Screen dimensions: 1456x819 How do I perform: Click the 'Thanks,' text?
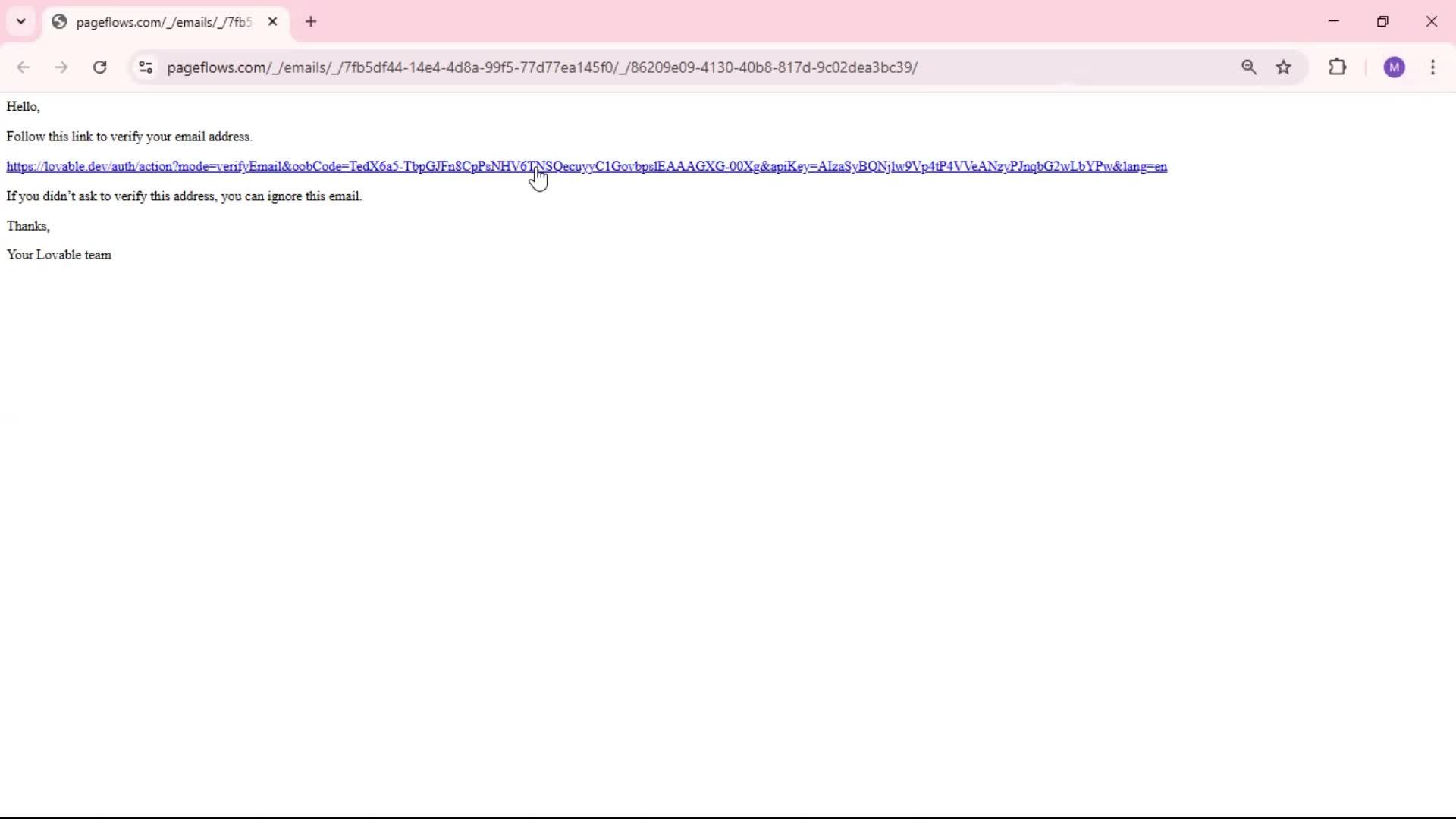(28, 226)
